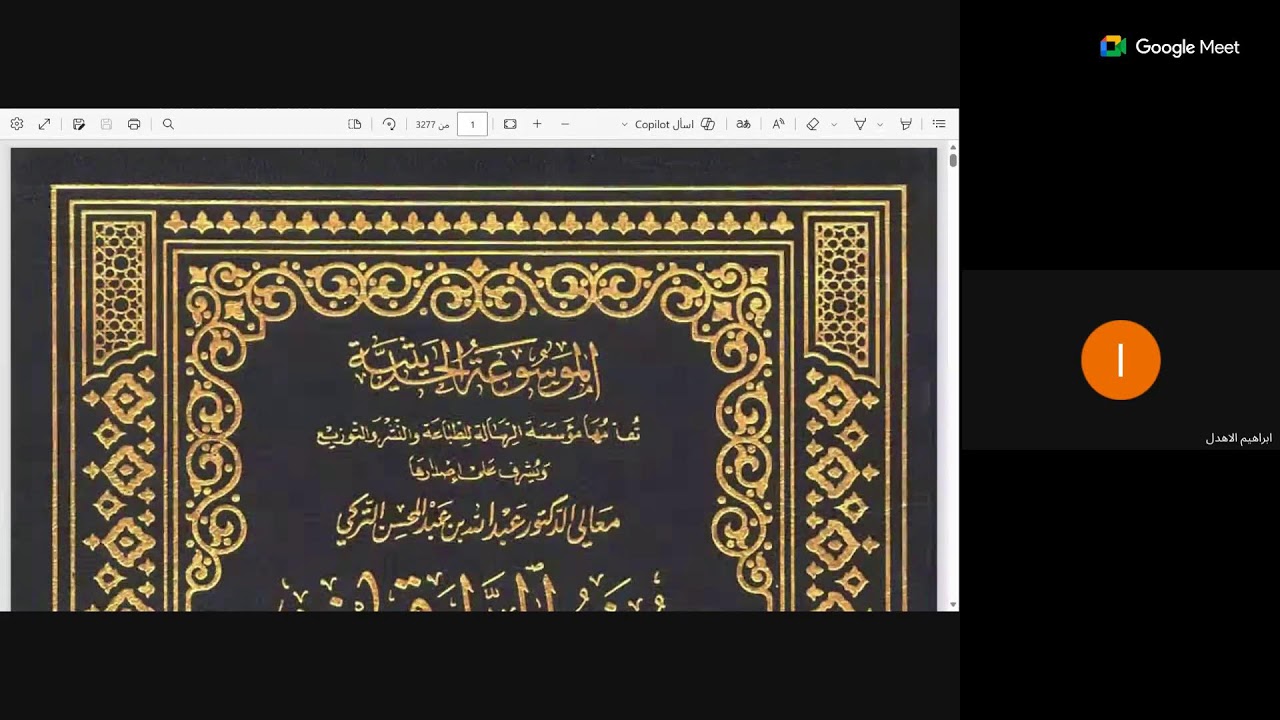The image size is (1280, 720).
Task: Fit page to width icon
Action: coord(510,124)
